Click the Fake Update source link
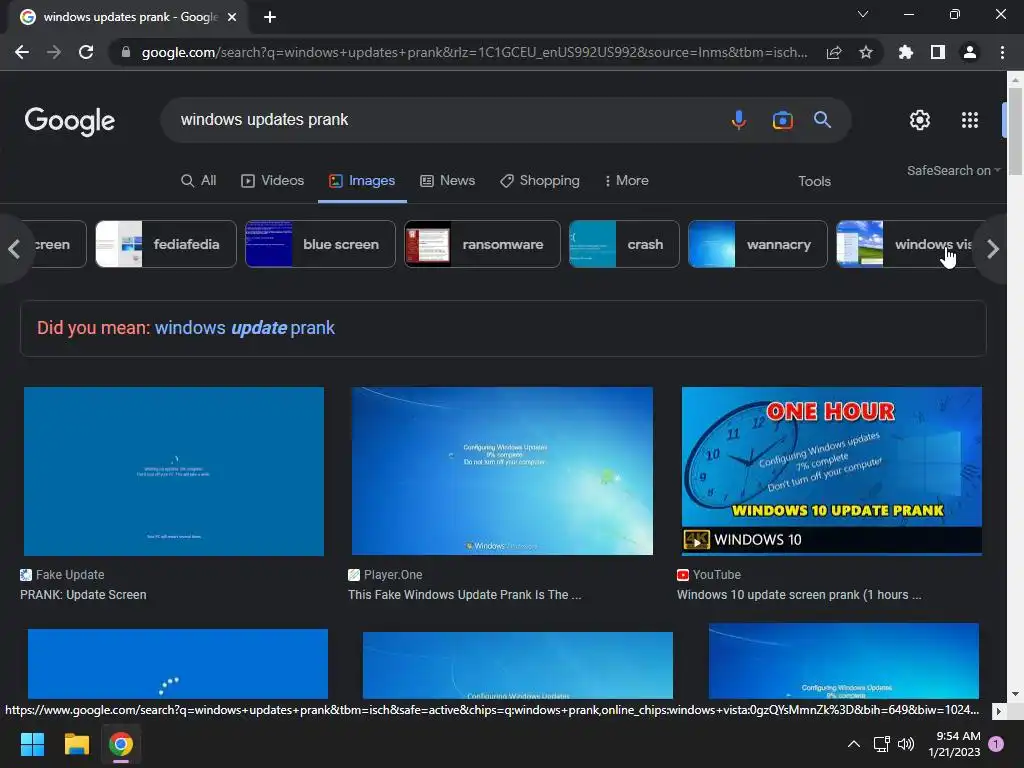The image size is (1024, 768). click(x=63, y=575)
